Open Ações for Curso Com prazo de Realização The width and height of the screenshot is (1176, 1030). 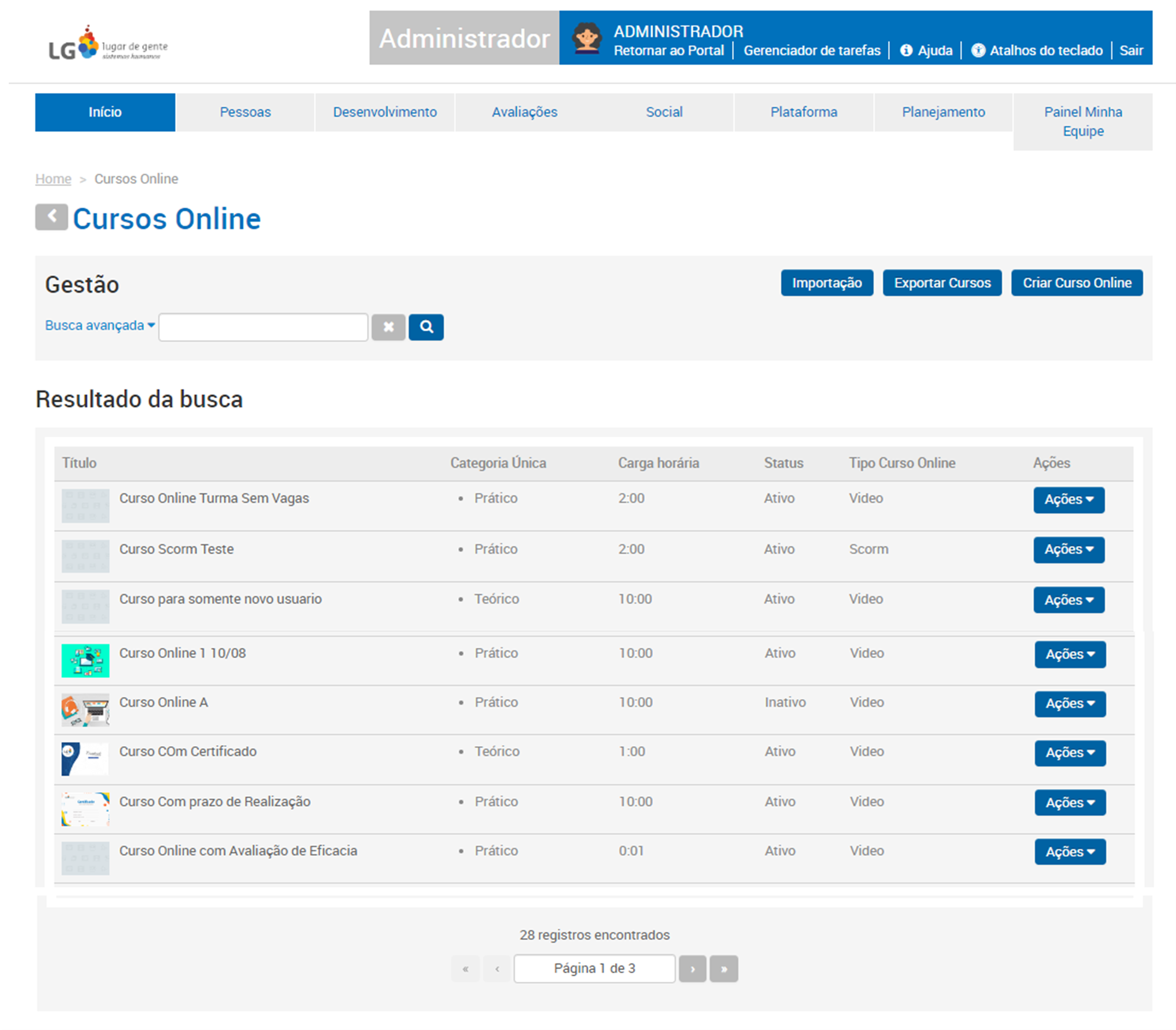(x=1070, y=803)
